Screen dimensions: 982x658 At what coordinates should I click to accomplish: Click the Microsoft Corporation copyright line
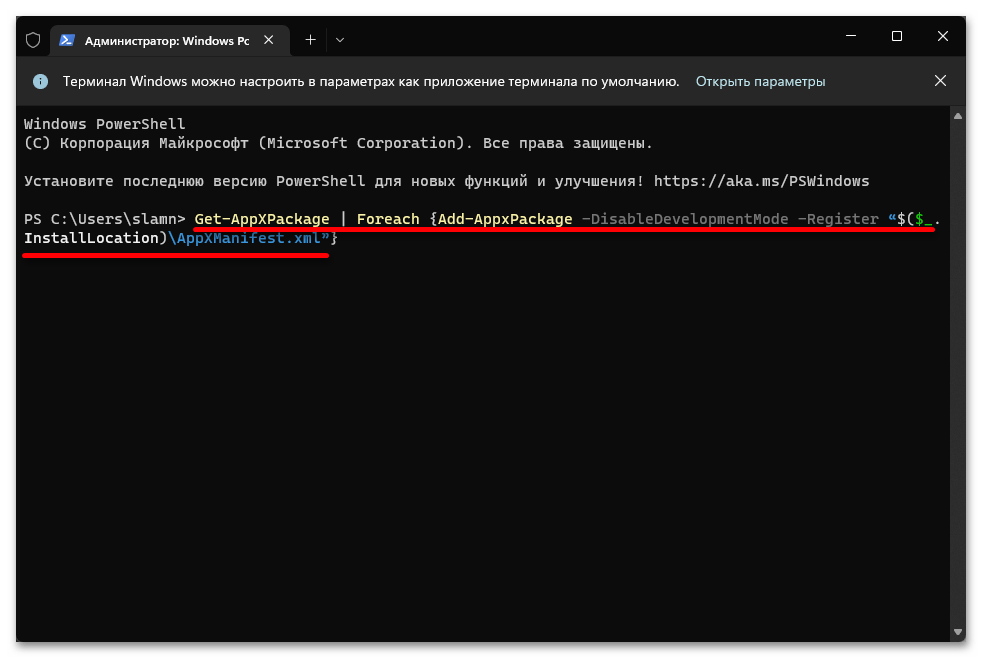pos(338,143)
